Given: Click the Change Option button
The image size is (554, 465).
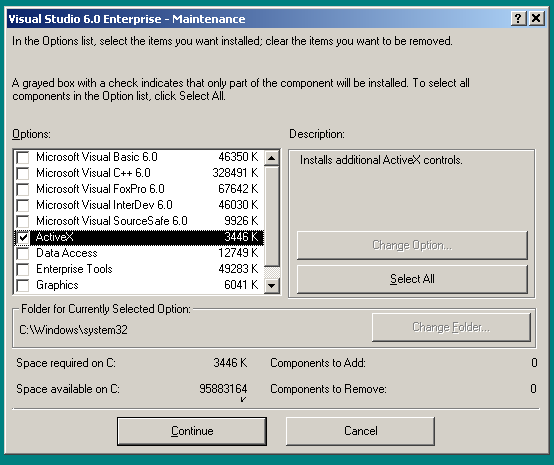Looking at the screenshot, I should pos(412,245).
